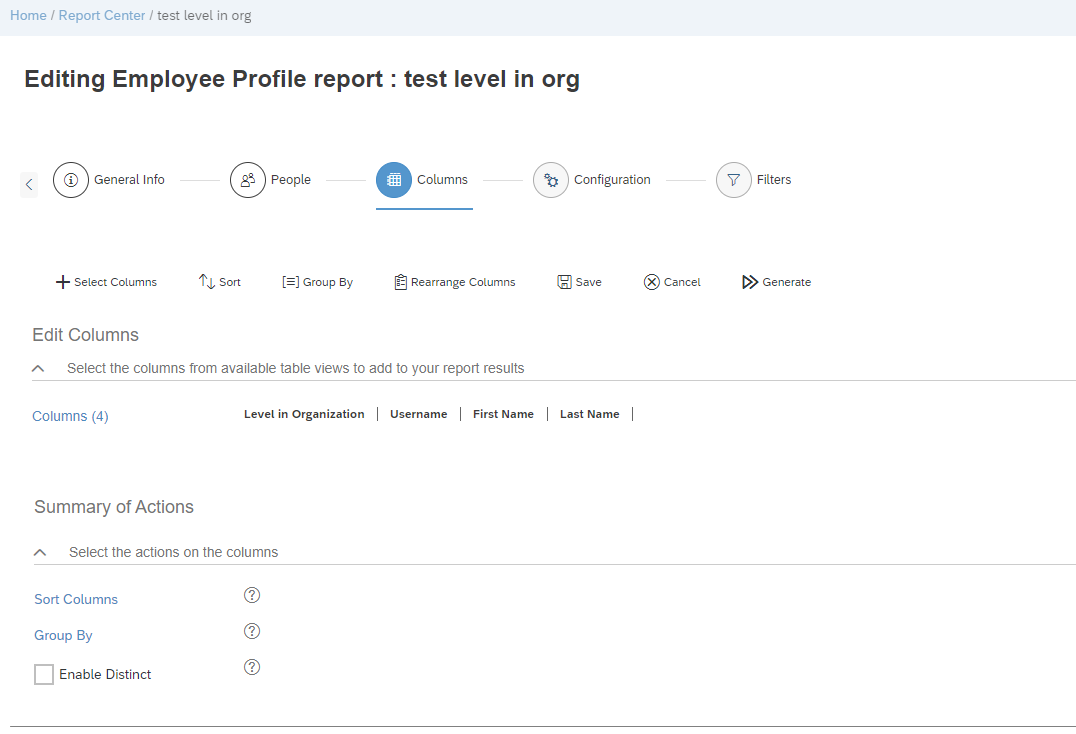Go to the General Info step
Viewport: 1076px width, 734px height.
pyautogui.click(x=129, y=180)
